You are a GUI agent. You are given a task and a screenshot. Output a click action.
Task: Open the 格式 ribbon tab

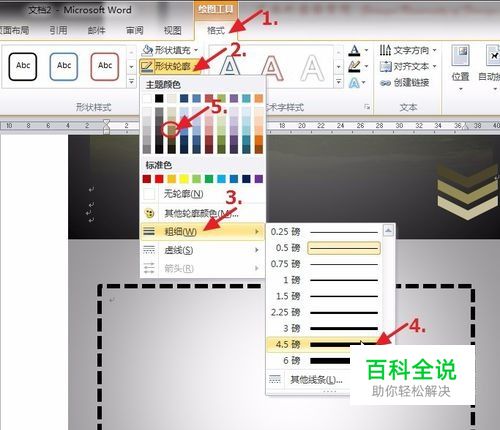click(x=216, y=31)
